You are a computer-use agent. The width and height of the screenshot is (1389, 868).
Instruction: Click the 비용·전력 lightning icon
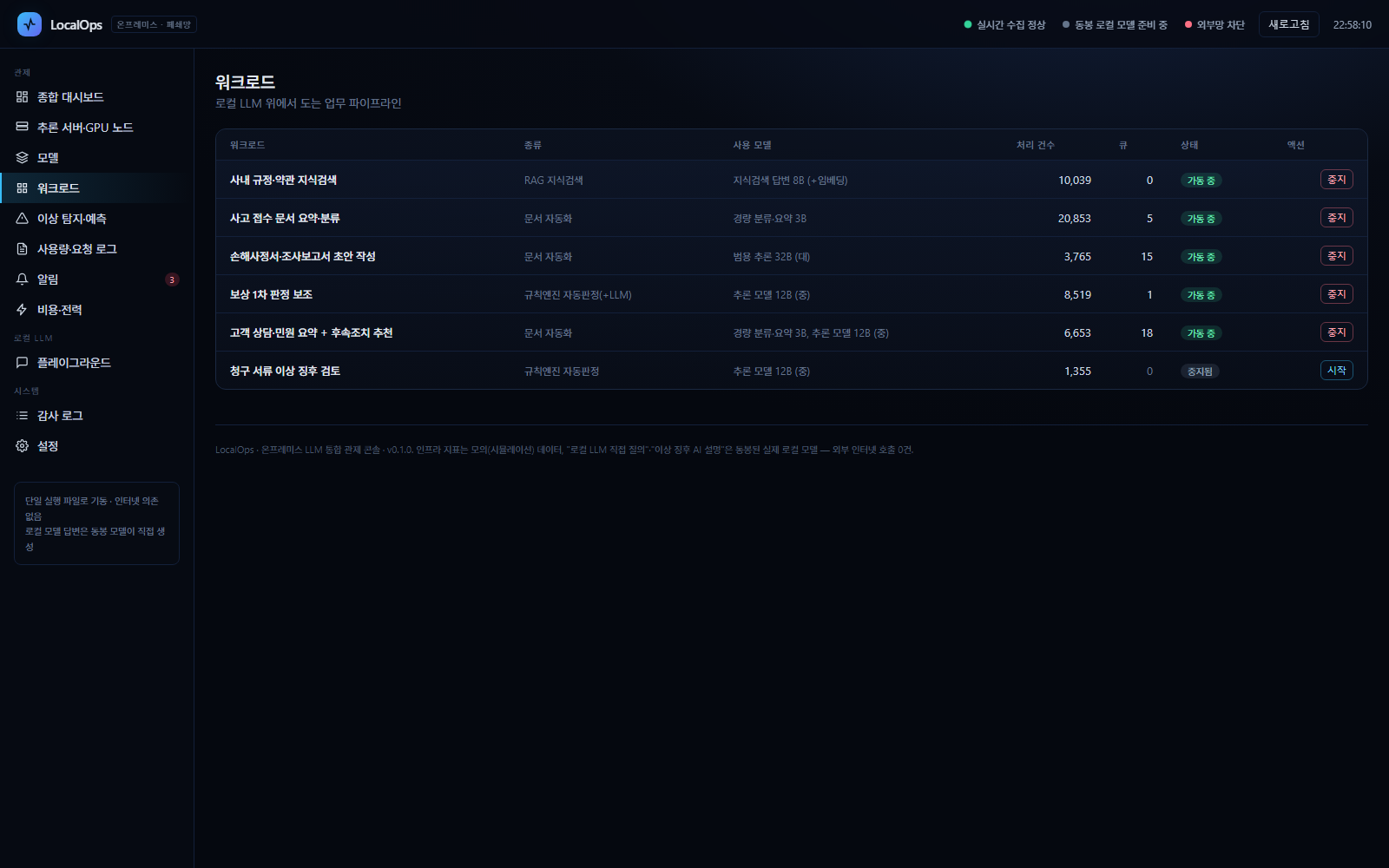coord(23,310)
